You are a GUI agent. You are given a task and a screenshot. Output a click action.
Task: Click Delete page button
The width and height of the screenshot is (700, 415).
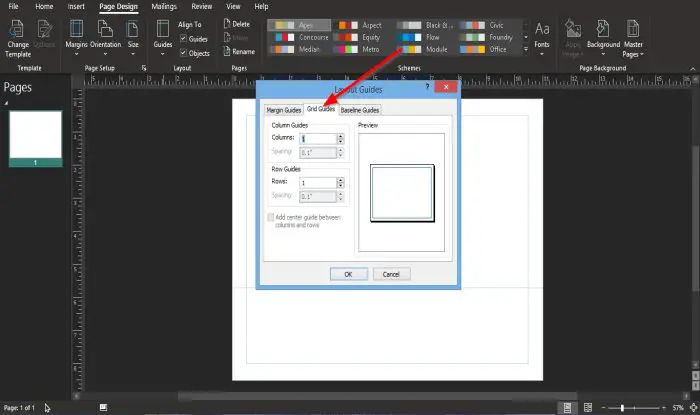237,24
